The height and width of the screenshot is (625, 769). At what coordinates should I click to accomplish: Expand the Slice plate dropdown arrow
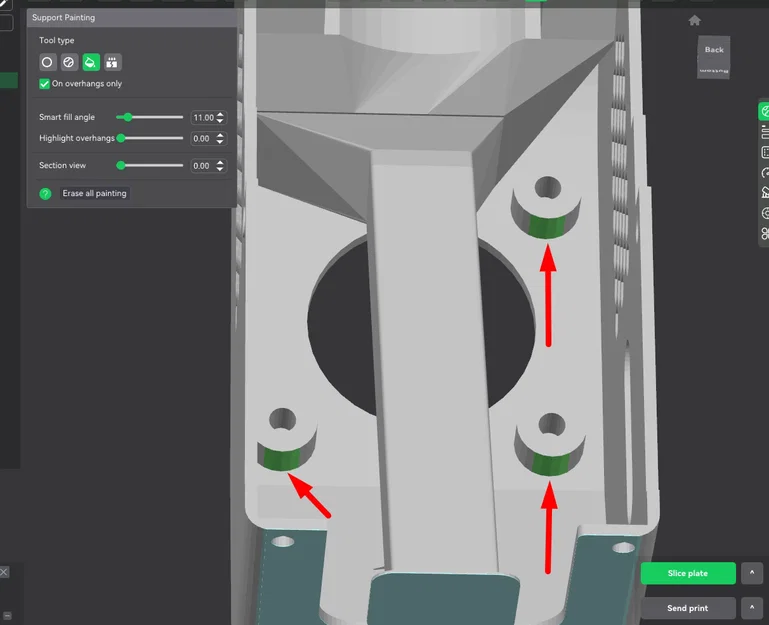coord(752,573)
